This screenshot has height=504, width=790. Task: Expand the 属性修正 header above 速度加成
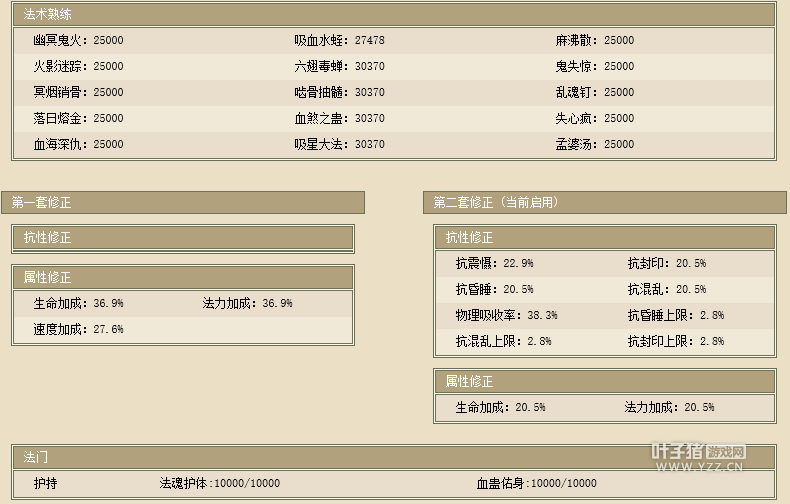[x=48, y=277]
